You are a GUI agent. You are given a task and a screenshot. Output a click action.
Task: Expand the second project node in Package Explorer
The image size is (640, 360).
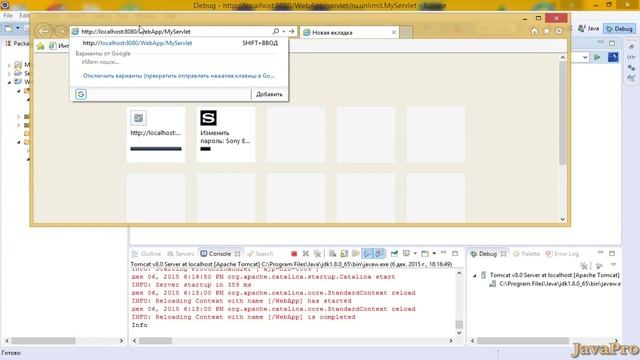pyautogui.click(x=9, y=73)
